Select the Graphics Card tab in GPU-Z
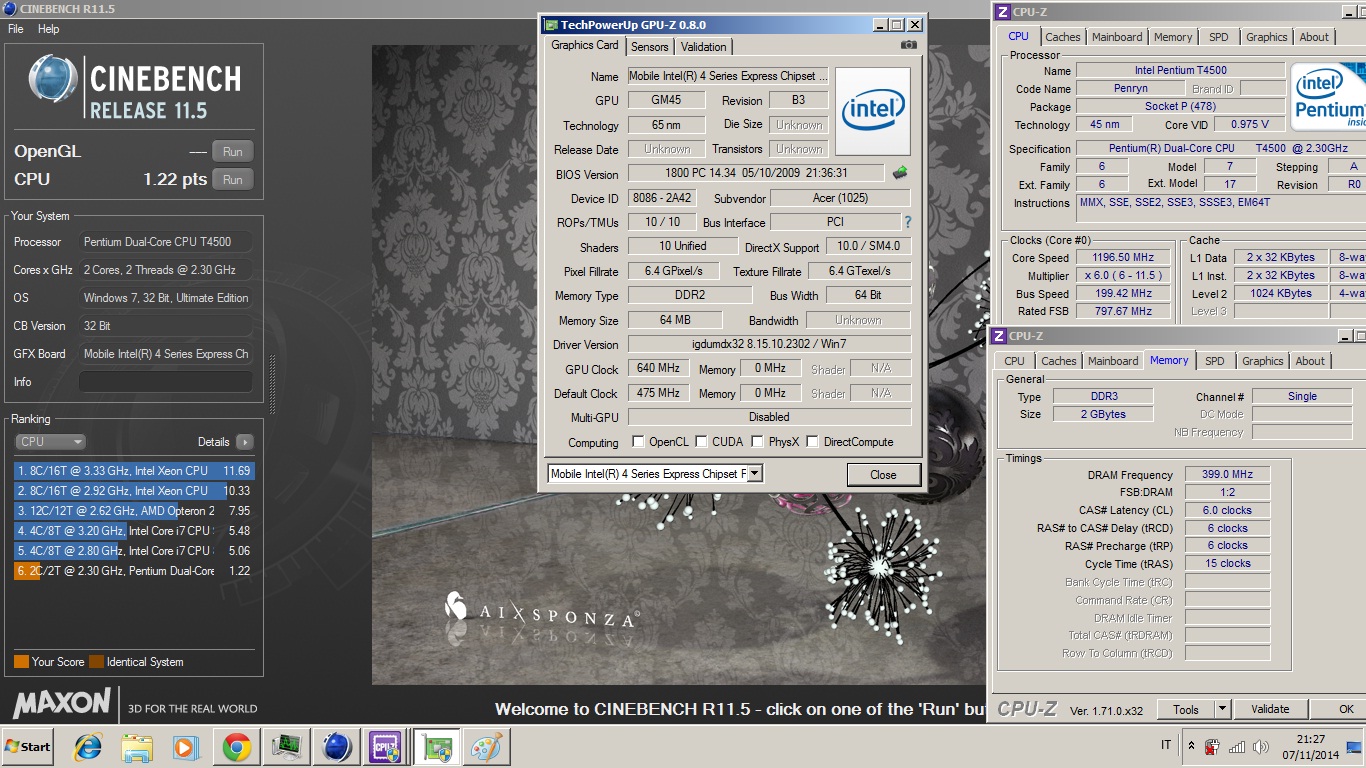1366x768 pixels. coord(585,45)
